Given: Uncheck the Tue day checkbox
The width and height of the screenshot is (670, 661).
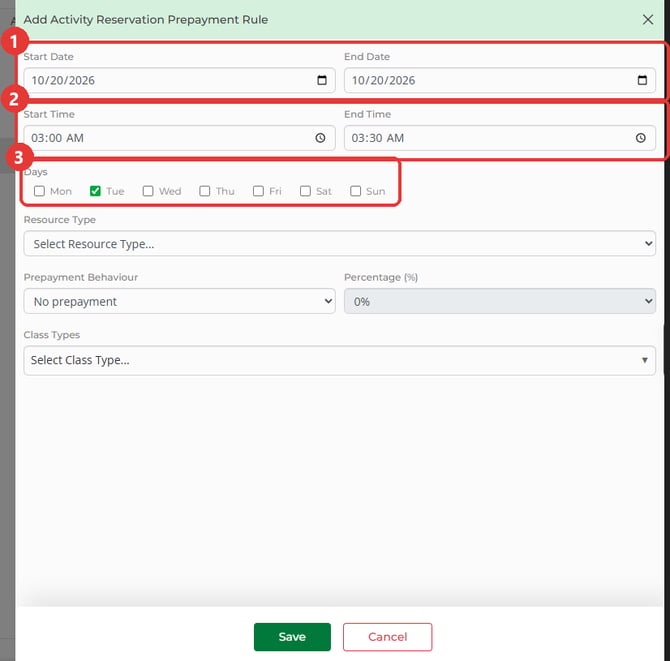Looking at the screenshot, I should coord(95,191).
